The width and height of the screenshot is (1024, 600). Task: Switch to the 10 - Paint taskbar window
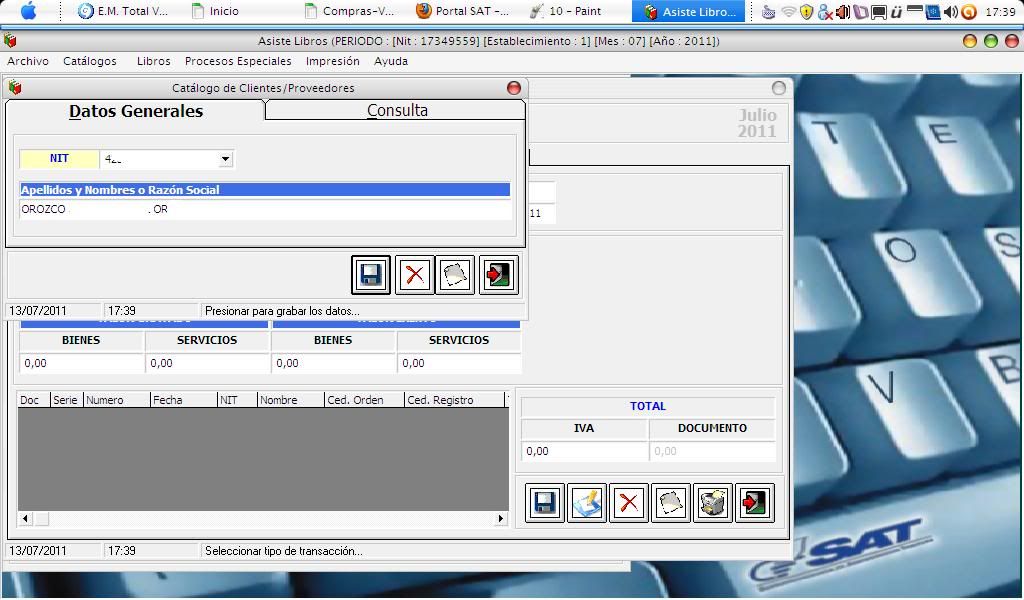tap(566, 11)
